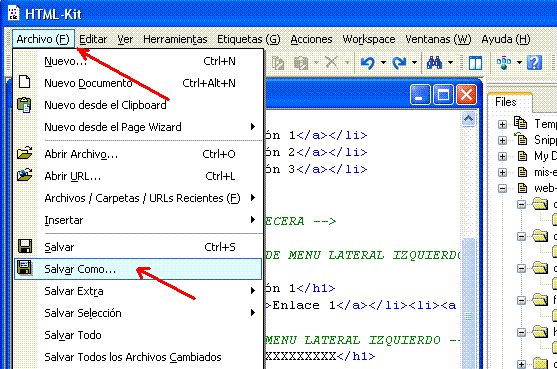Image resolution: width=557 pixels, height=369 pixels.
Task: Click the editor scrollbar up arrow
Action: (468, 119)
